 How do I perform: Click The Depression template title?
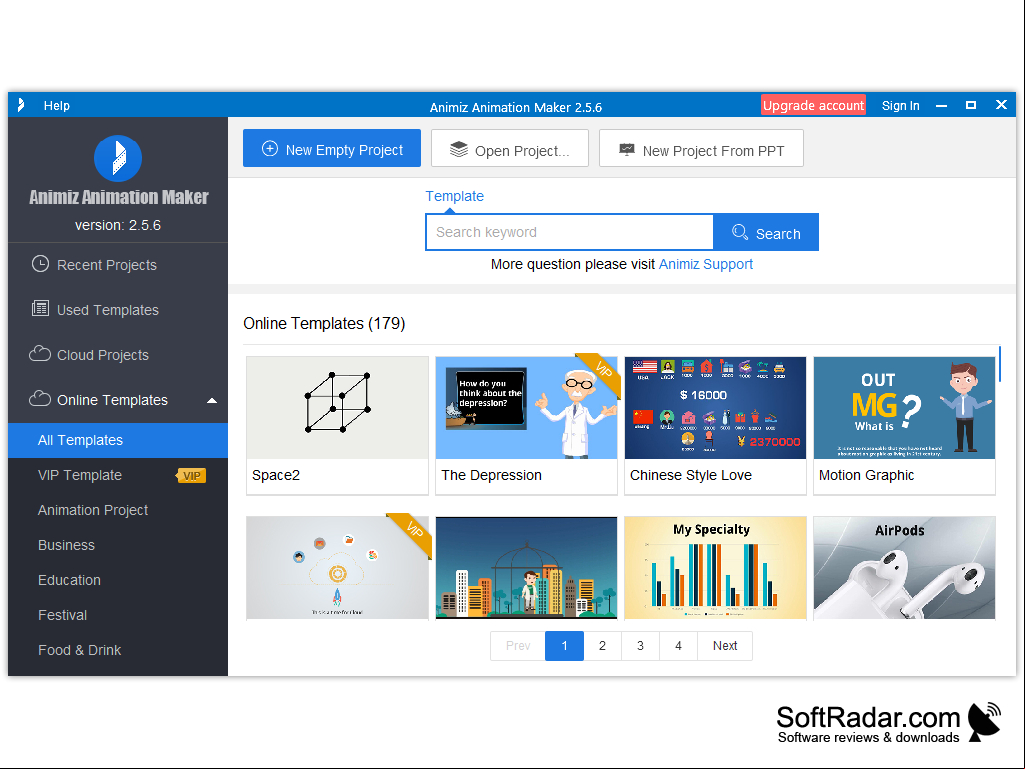point(491,475)
